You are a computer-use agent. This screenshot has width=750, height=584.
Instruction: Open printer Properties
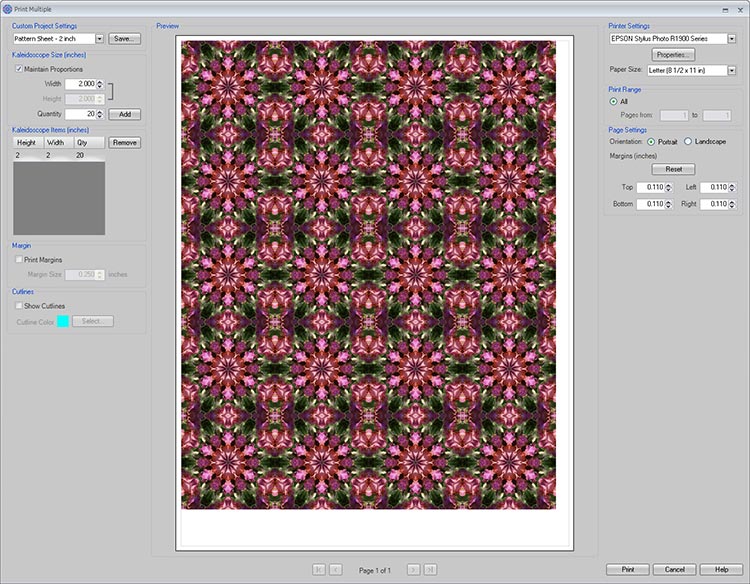tap(673, 55)
